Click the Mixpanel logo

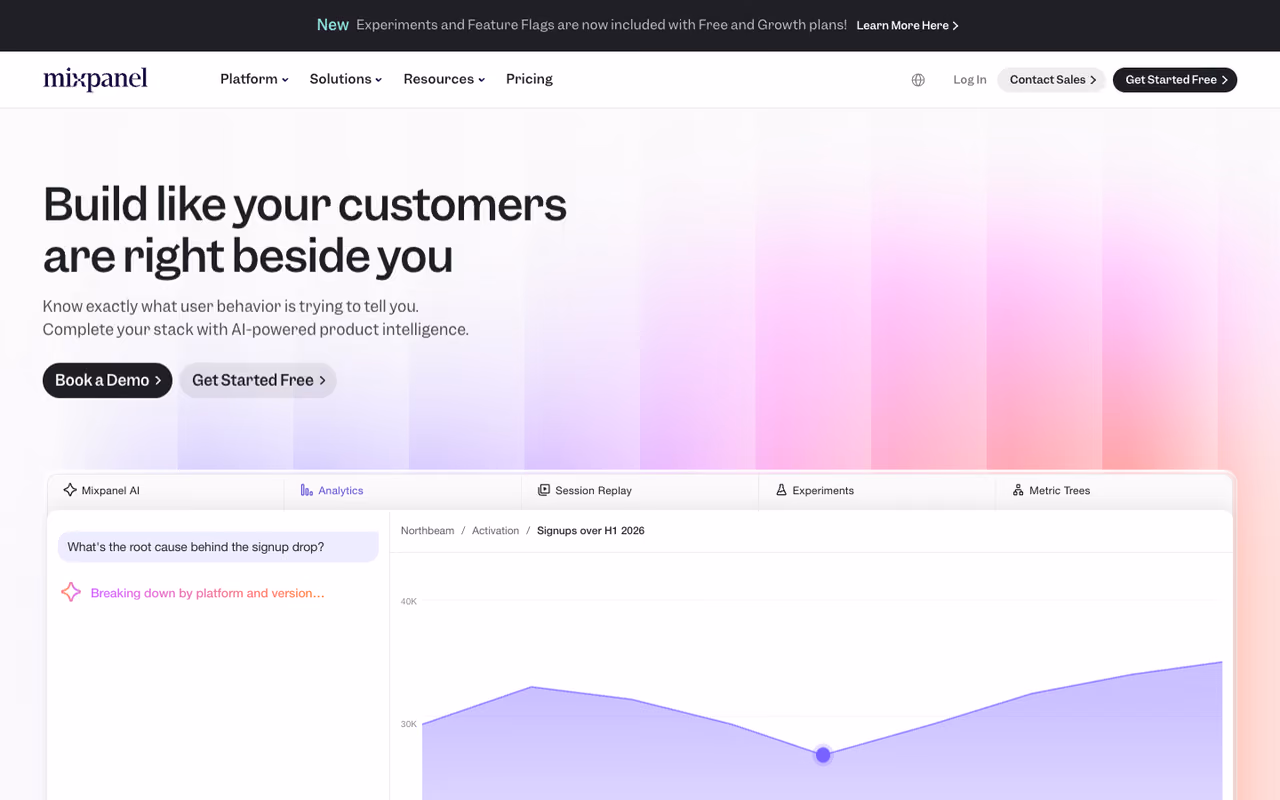(x=95, y=79)
